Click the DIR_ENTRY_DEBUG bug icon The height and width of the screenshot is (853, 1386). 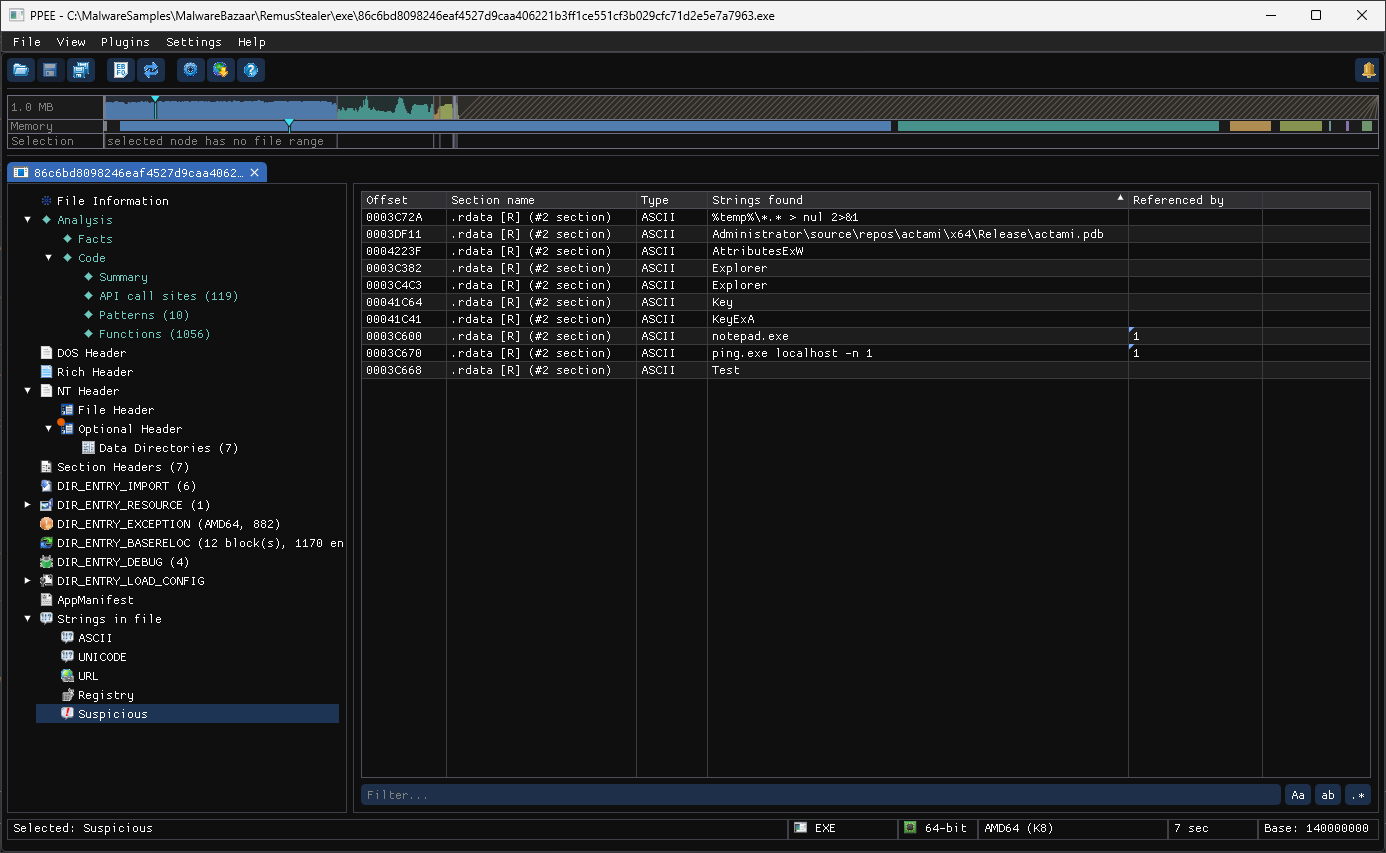pyautogui.click(x=46, y=562)
